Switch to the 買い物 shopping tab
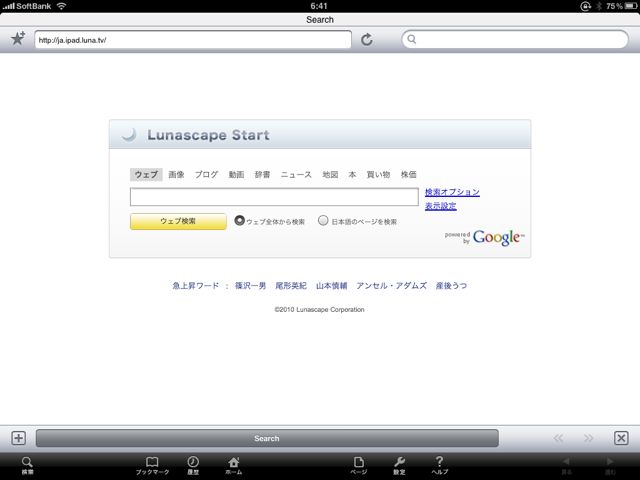The image size is (640, 480). pyautogui.click(x=378, y=175)
